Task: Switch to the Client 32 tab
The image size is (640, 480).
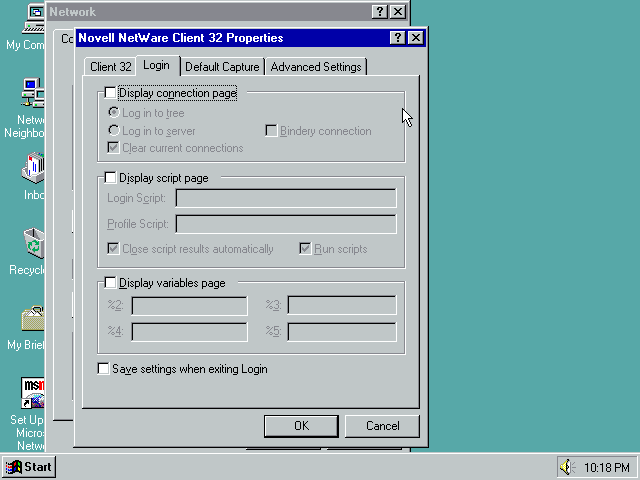Action: click(111, 67)
